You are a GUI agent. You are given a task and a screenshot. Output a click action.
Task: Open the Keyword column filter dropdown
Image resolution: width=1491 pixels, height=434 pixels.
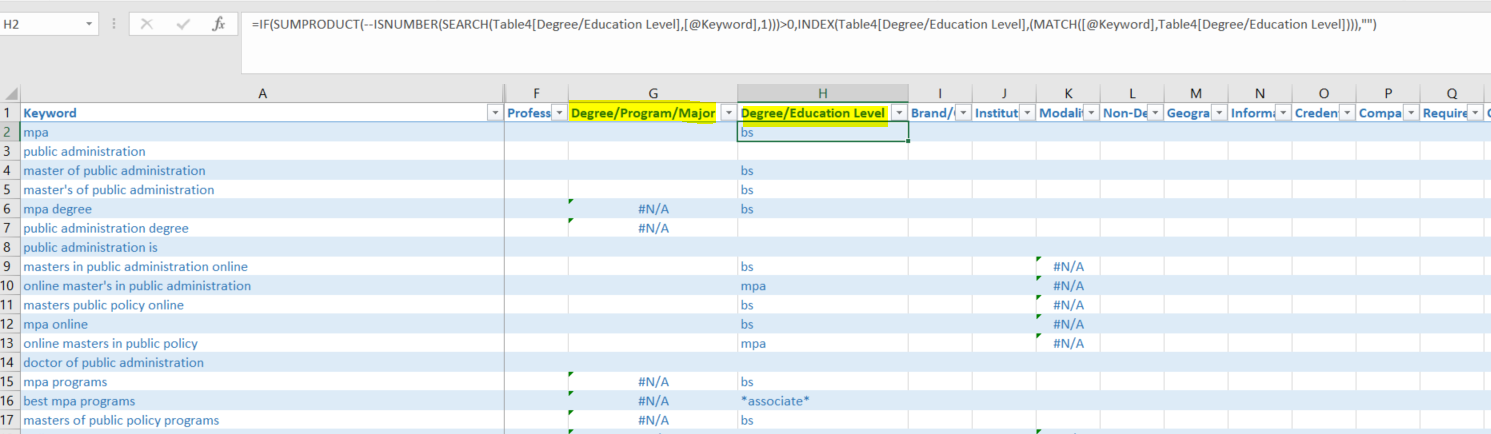coord(494,113)
